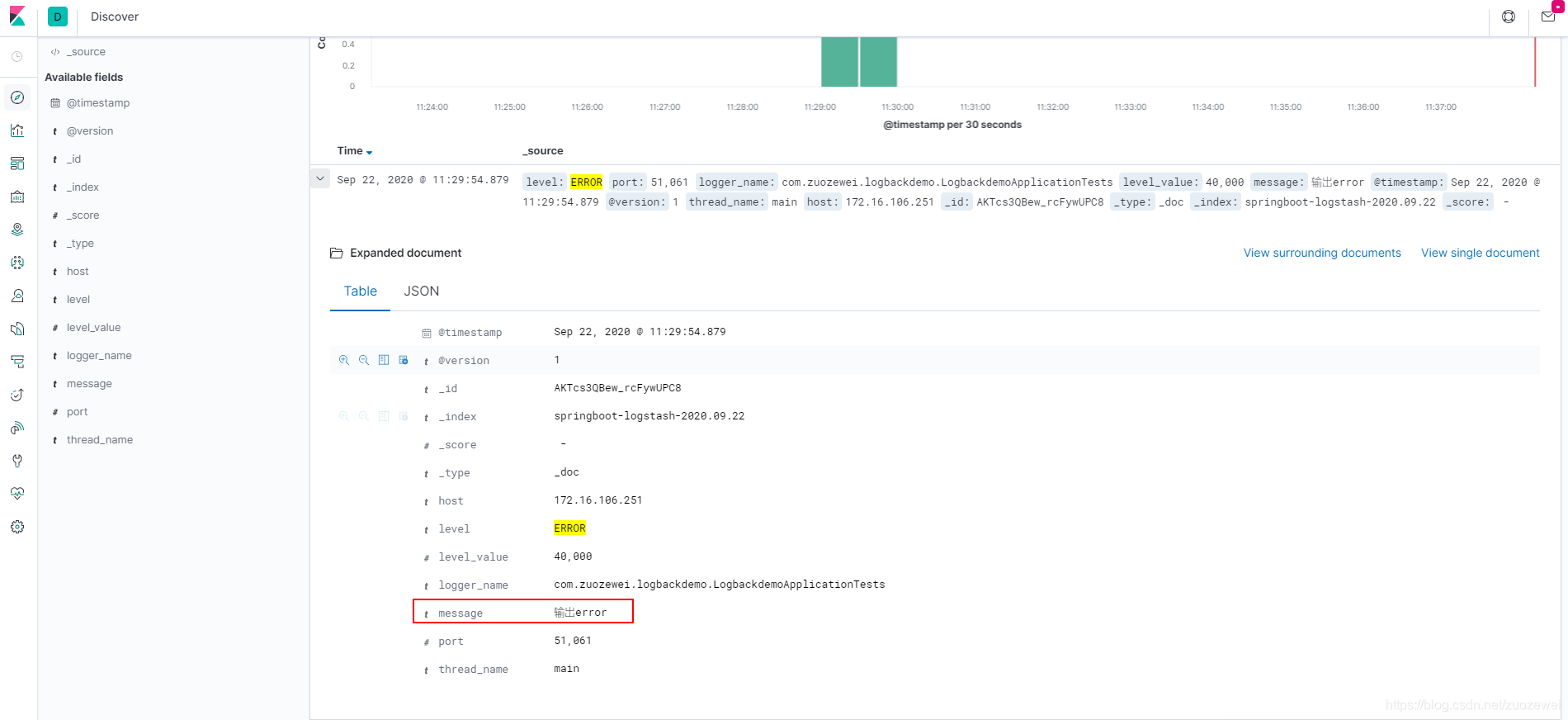Open the newsfeed mail icon
The image size is (1568, 720).
coord(1548,17)
